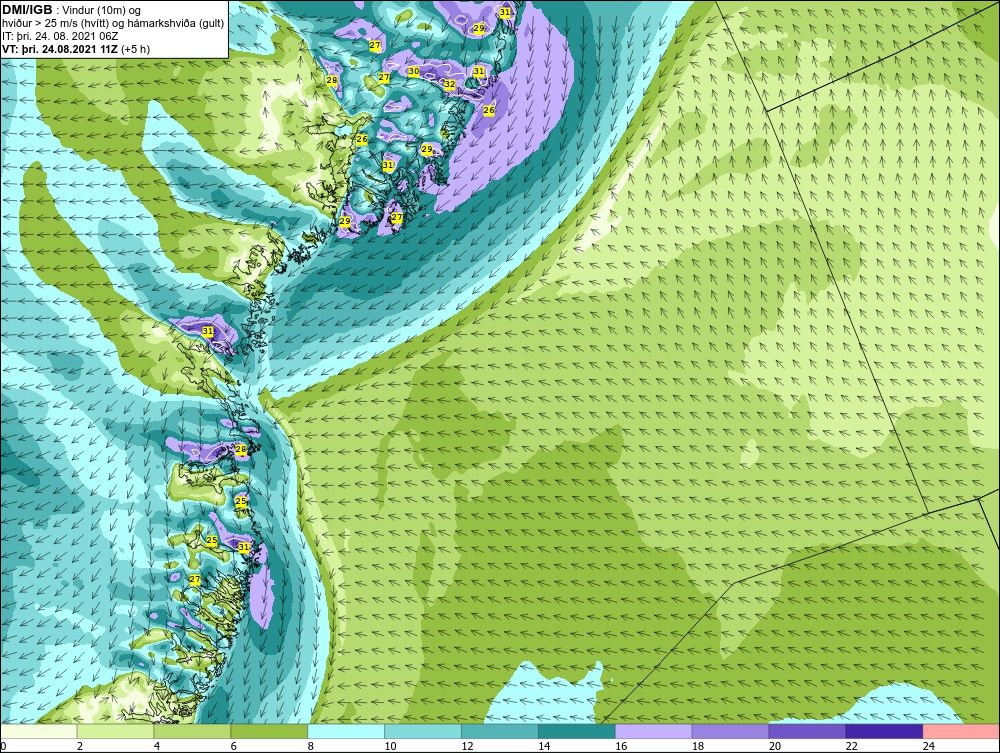The width and height of the screenshot is (1000, 753).
Task: Select the 16–18 m/s lavender legend swatch
Action: 653,731
